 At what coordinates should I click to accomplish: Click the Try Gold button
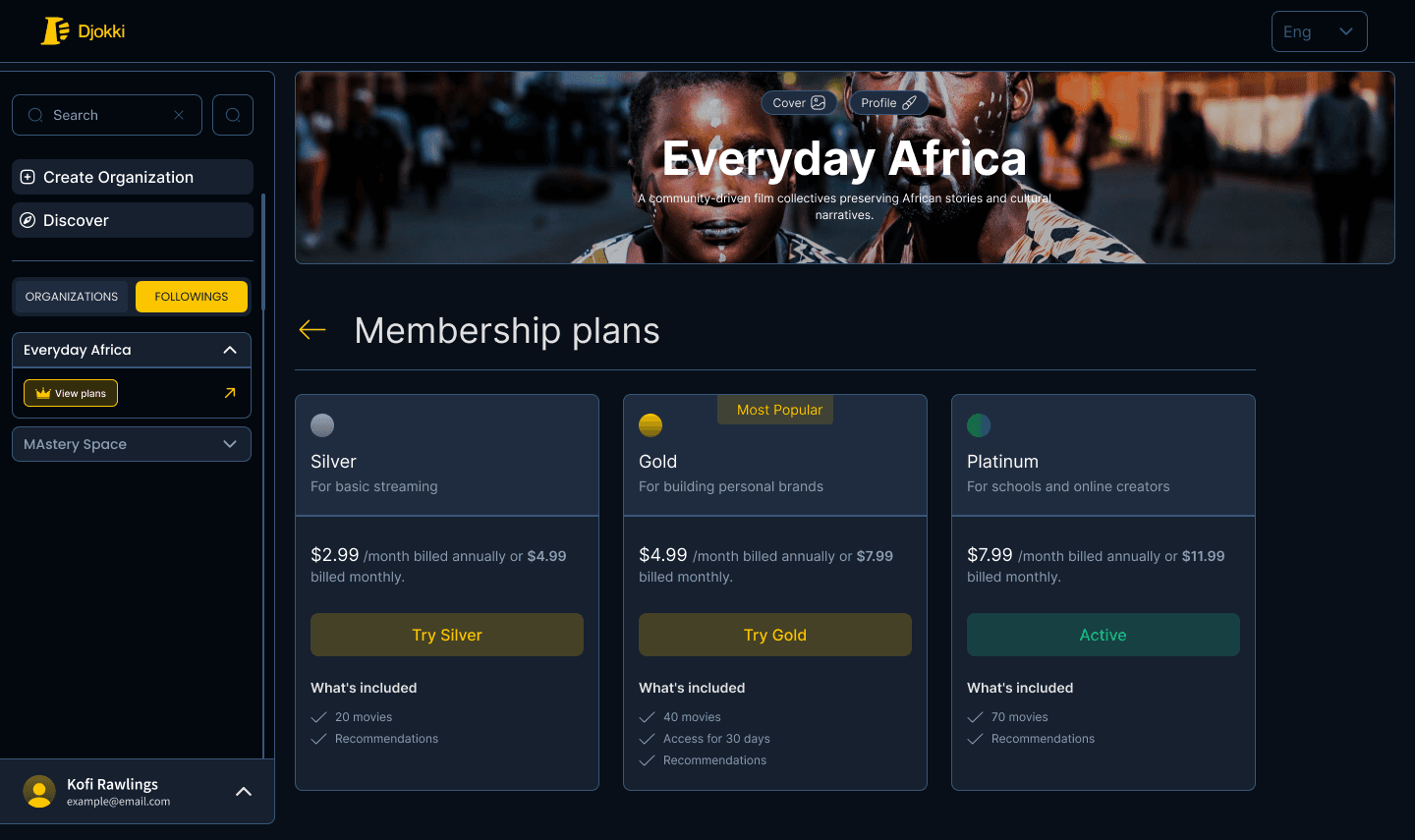click(775, 635)
